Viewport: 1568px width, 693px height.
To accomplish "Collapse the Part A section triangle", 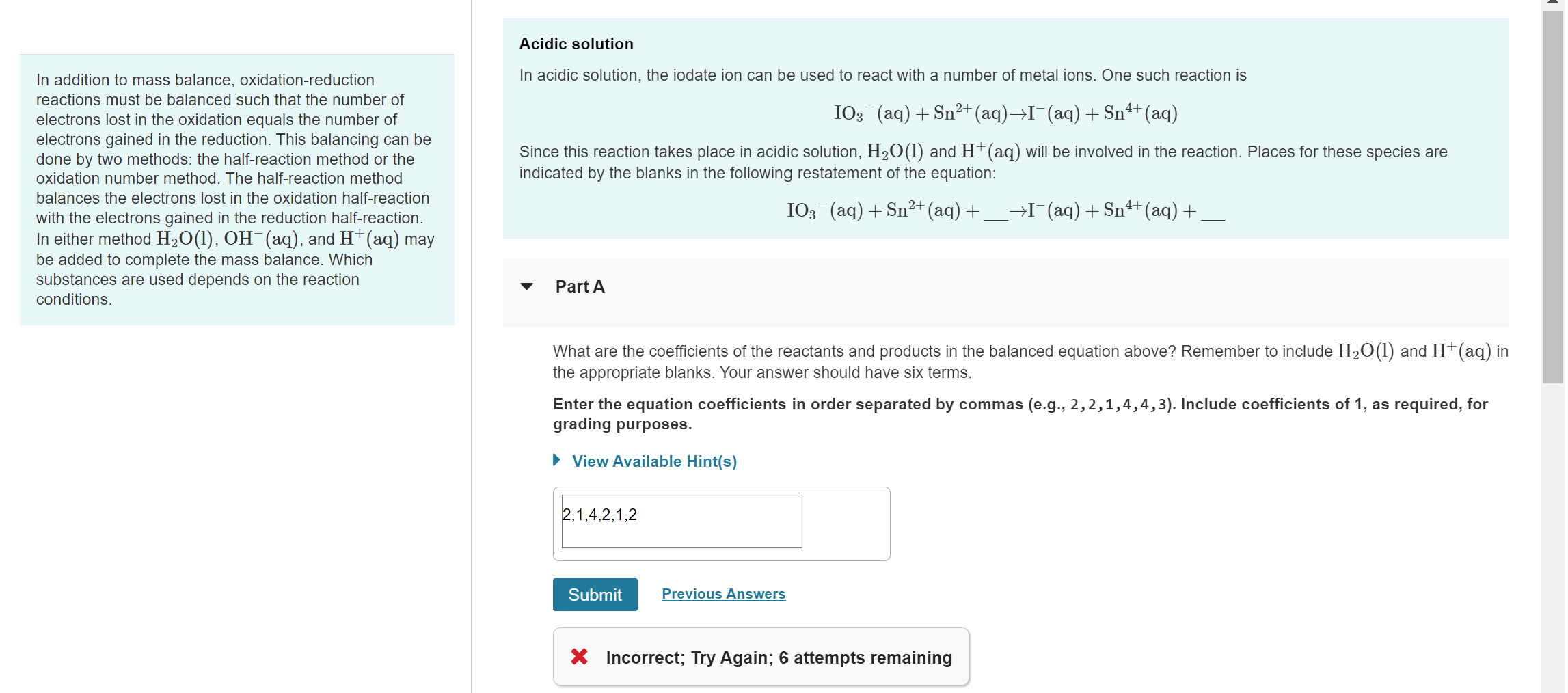I will pyautogui.click(x=527, y=287).
